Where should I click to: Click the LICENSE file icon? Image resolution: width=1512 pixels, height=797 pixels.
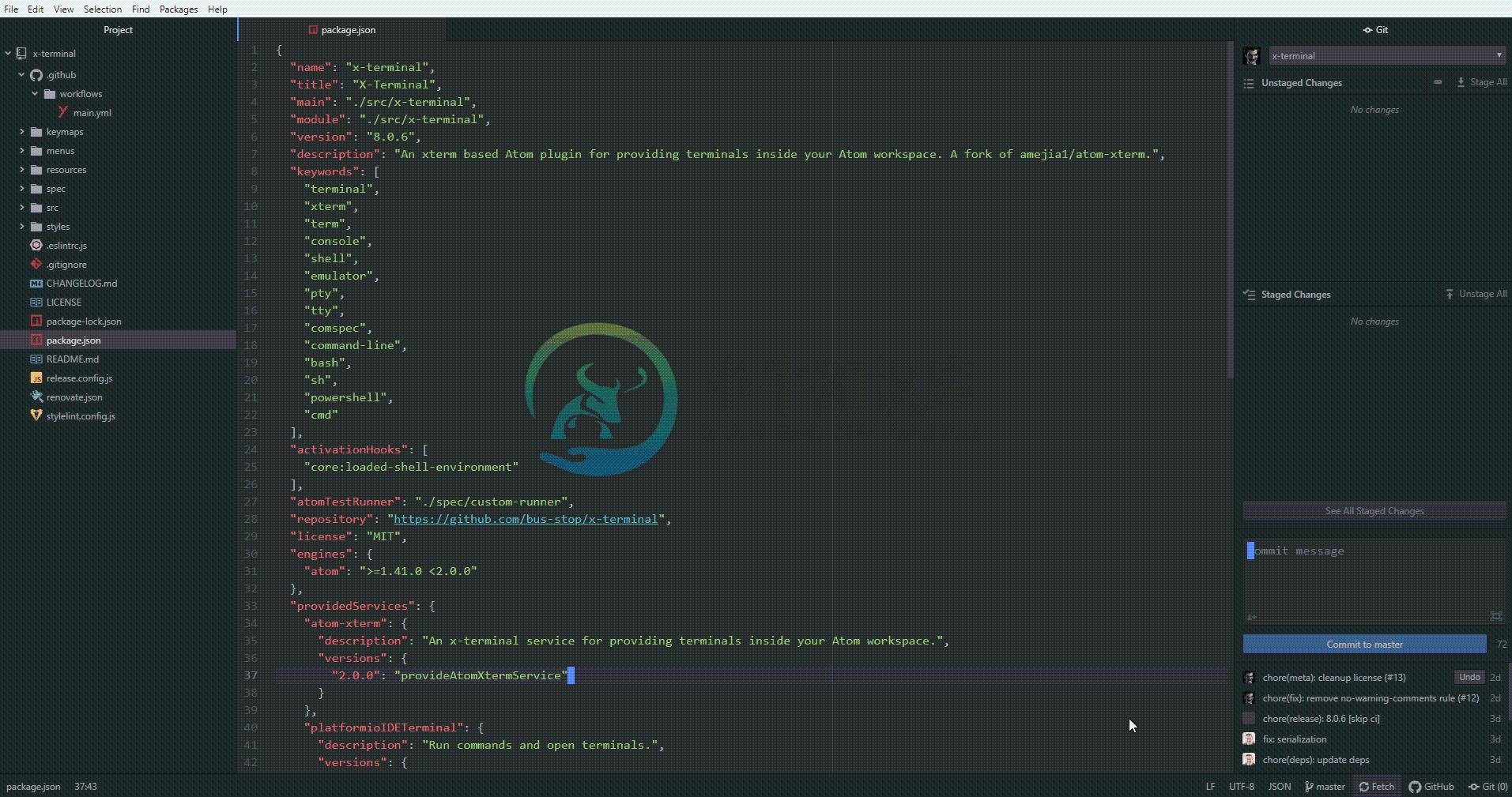click(36, 303)
